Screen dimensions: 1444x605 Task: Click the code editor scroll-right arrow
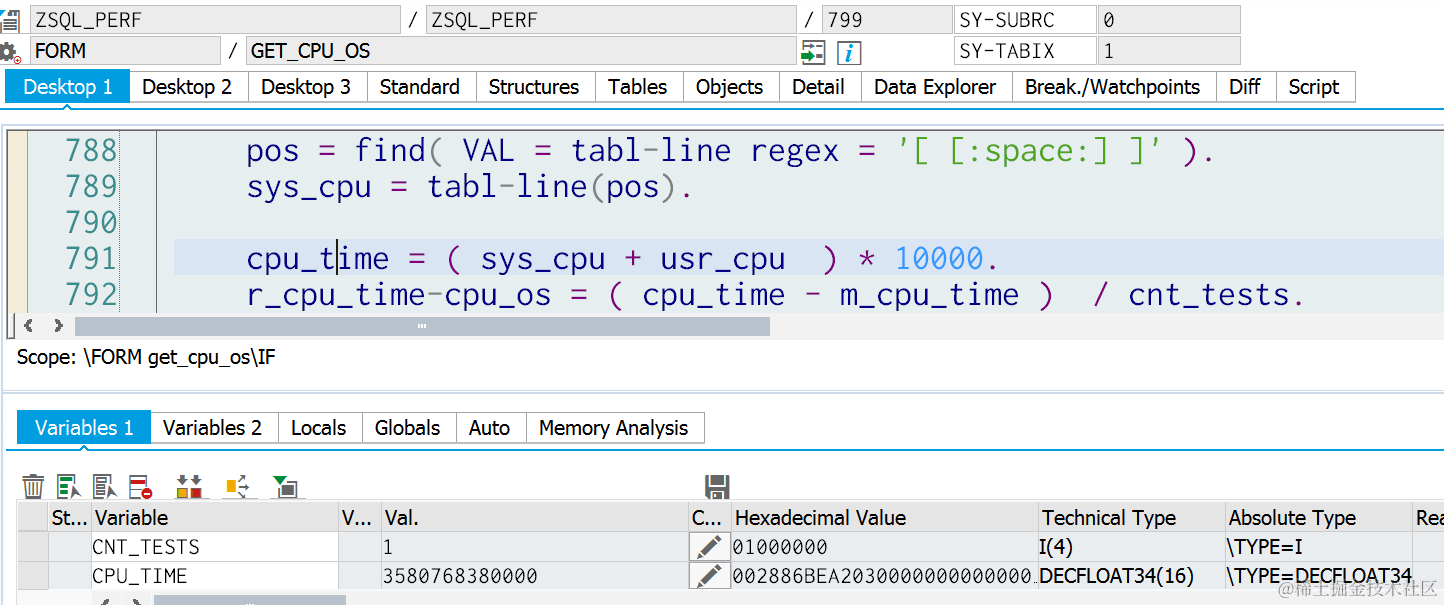click(58, 326)
